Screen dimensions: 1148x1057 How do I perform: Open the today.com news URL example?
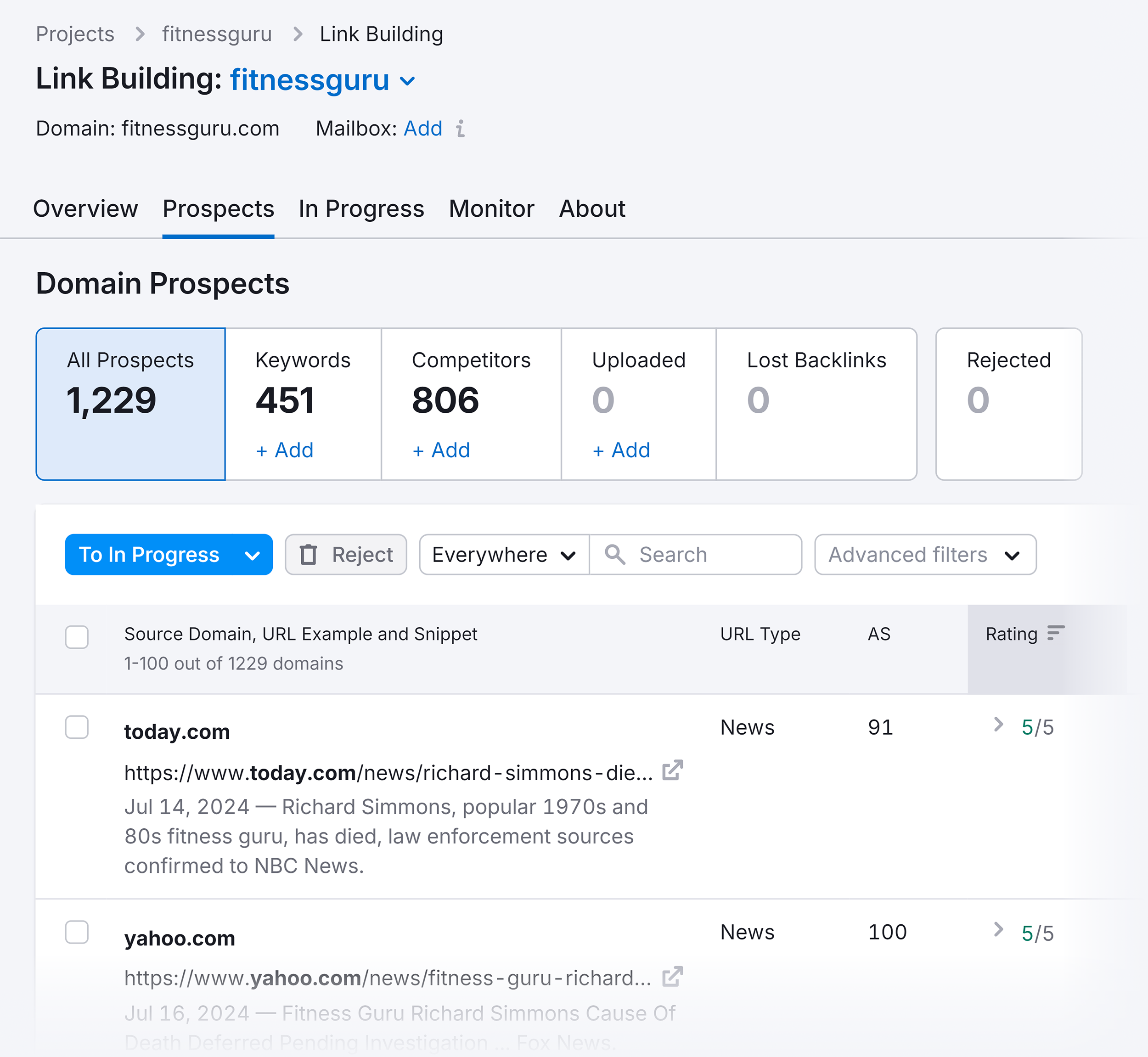coord(388,773)
